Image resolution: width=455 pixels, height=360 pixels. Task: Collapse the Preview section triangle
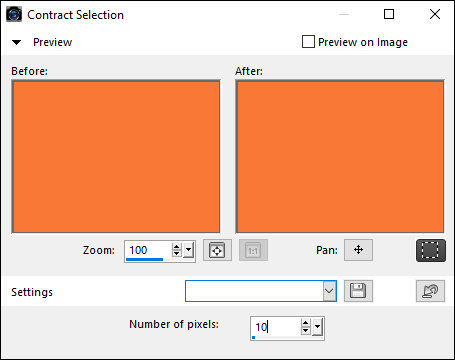tap(16, 42)
